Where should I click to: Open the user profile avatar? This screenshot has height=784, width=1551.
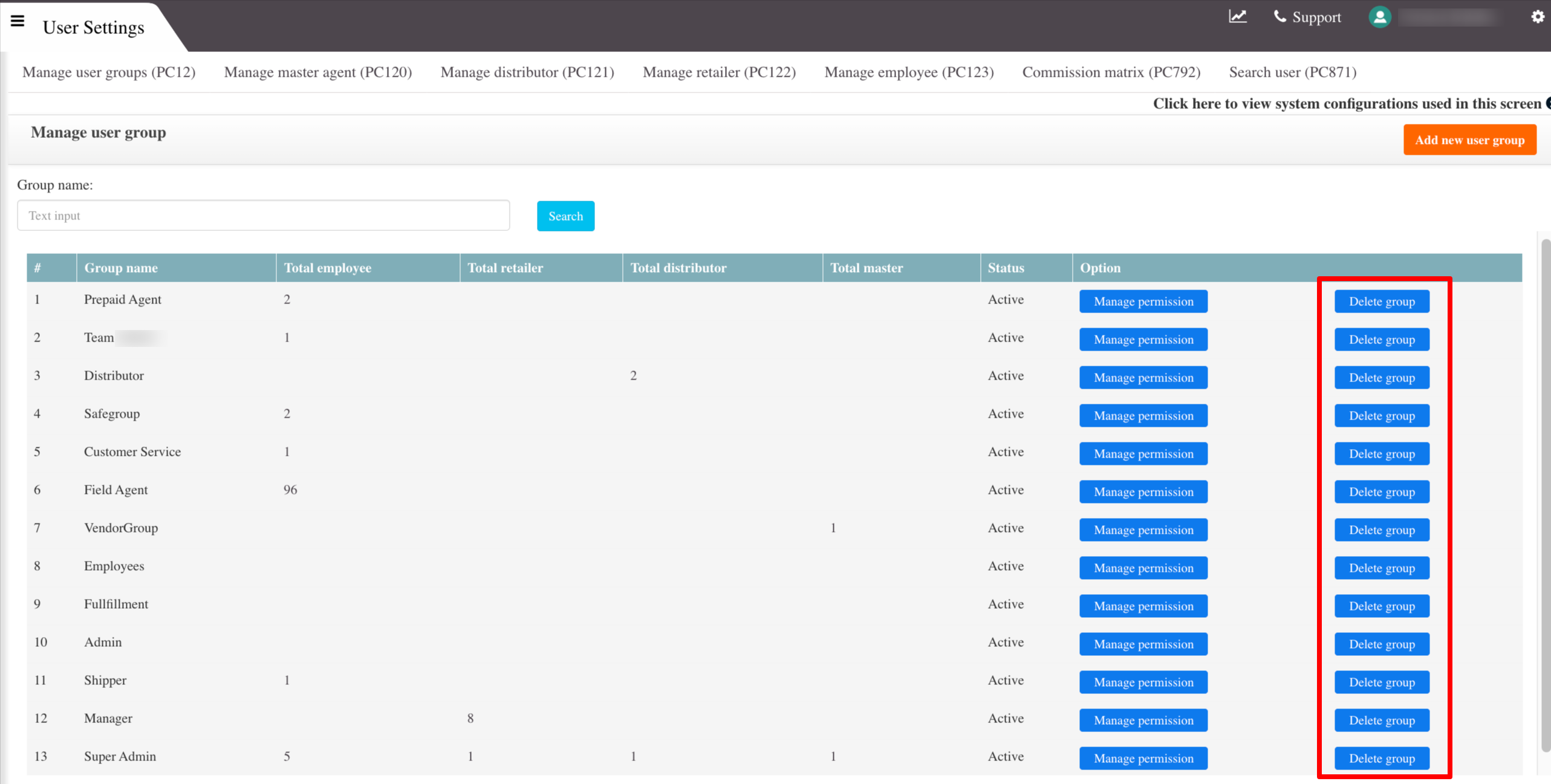pos(1379,17)
